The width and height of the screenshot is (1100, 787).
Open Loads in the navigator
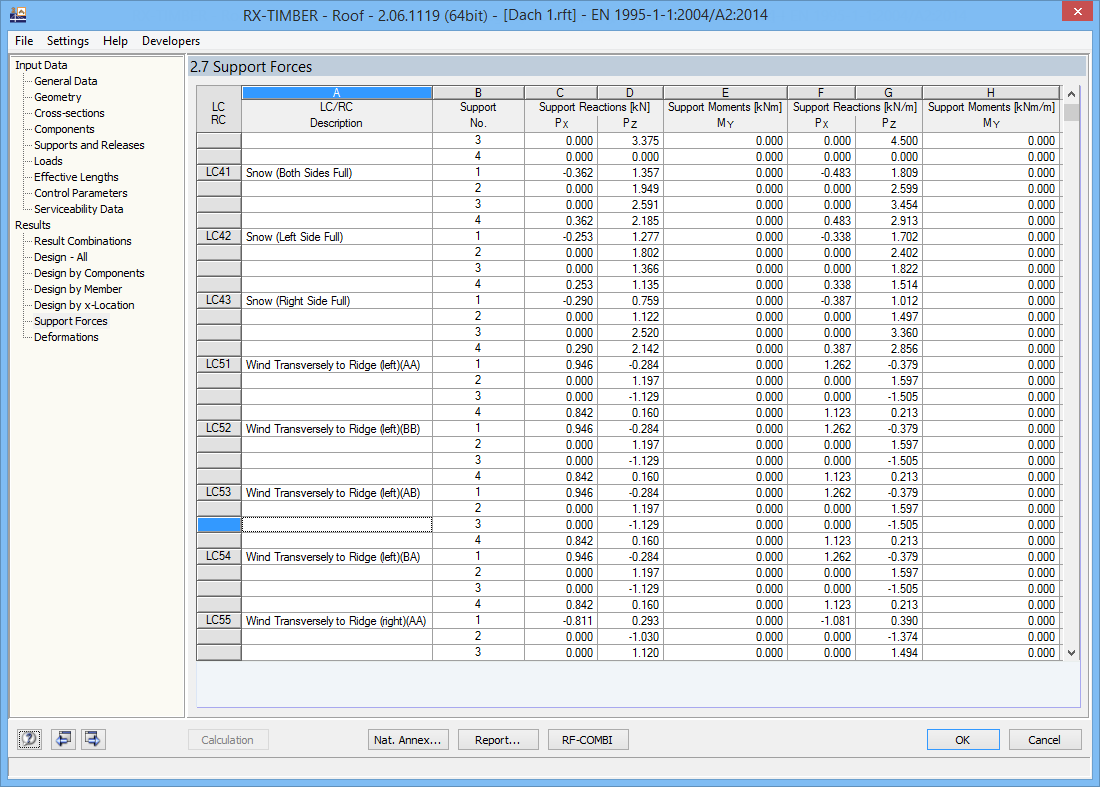point(48,161)
